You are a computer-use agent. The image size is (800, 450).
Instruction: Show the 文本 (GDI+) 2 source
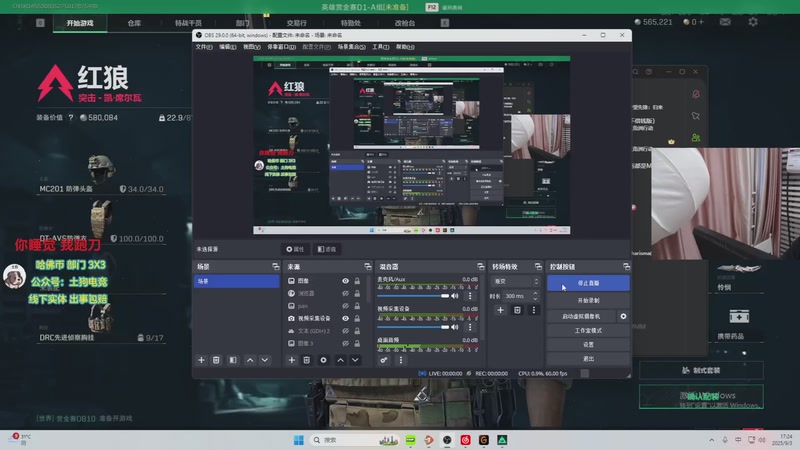click(345, 331)
